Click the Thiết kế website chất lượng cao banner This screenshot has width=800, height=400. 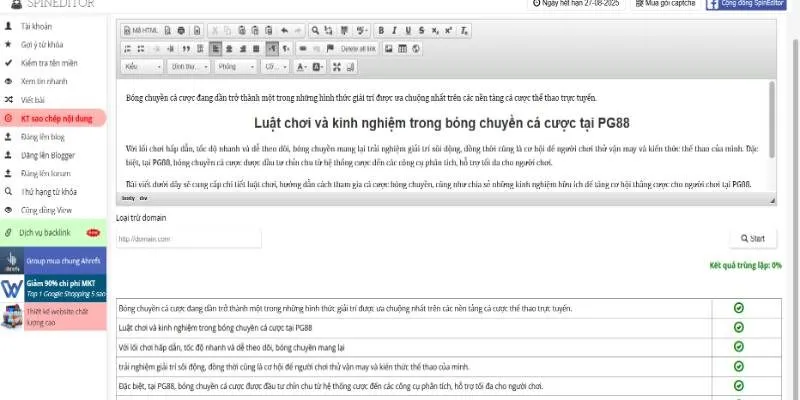[53, 316]
